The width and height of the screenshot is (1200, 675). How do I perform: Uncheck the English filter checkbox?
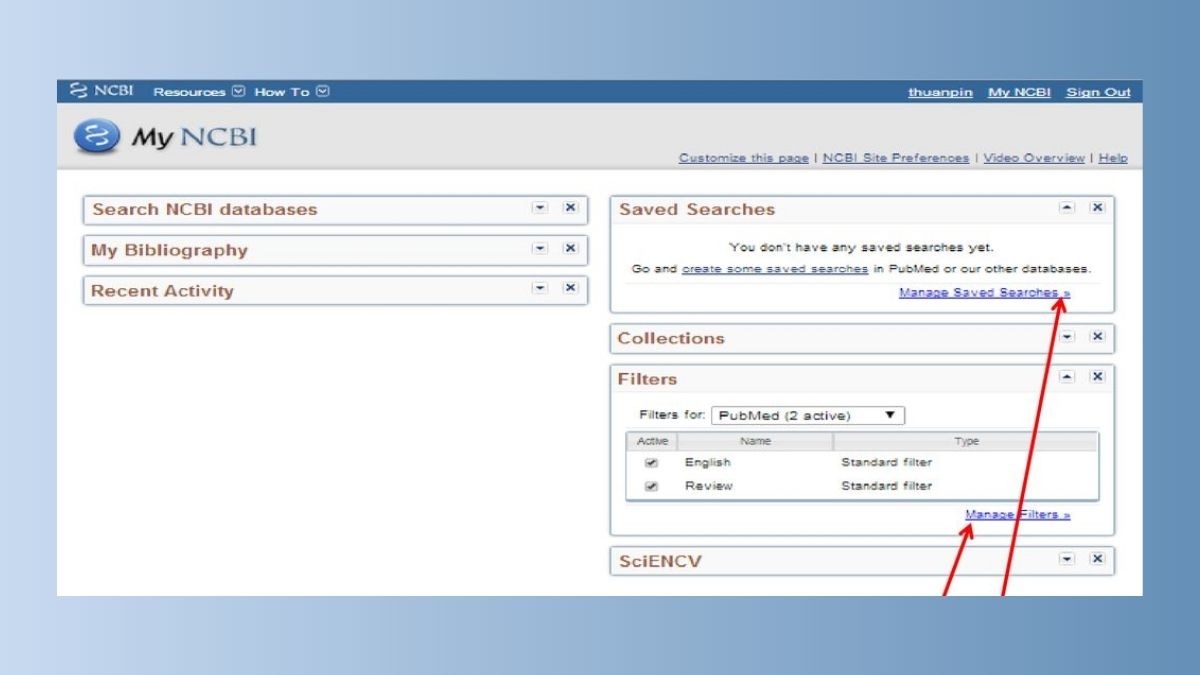[x=652, y=463]
